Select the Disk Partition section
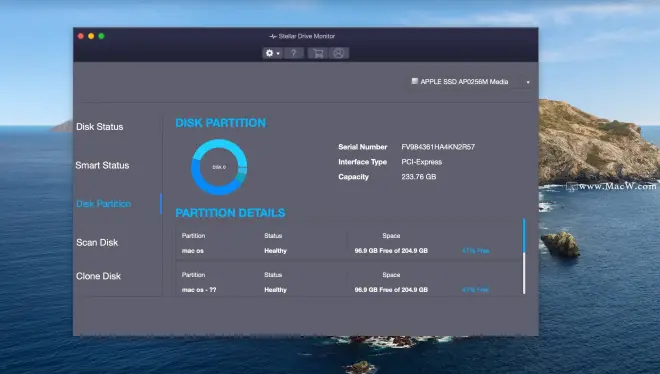The width and height of the screenshot is (660, 374). tap(104, 204)
